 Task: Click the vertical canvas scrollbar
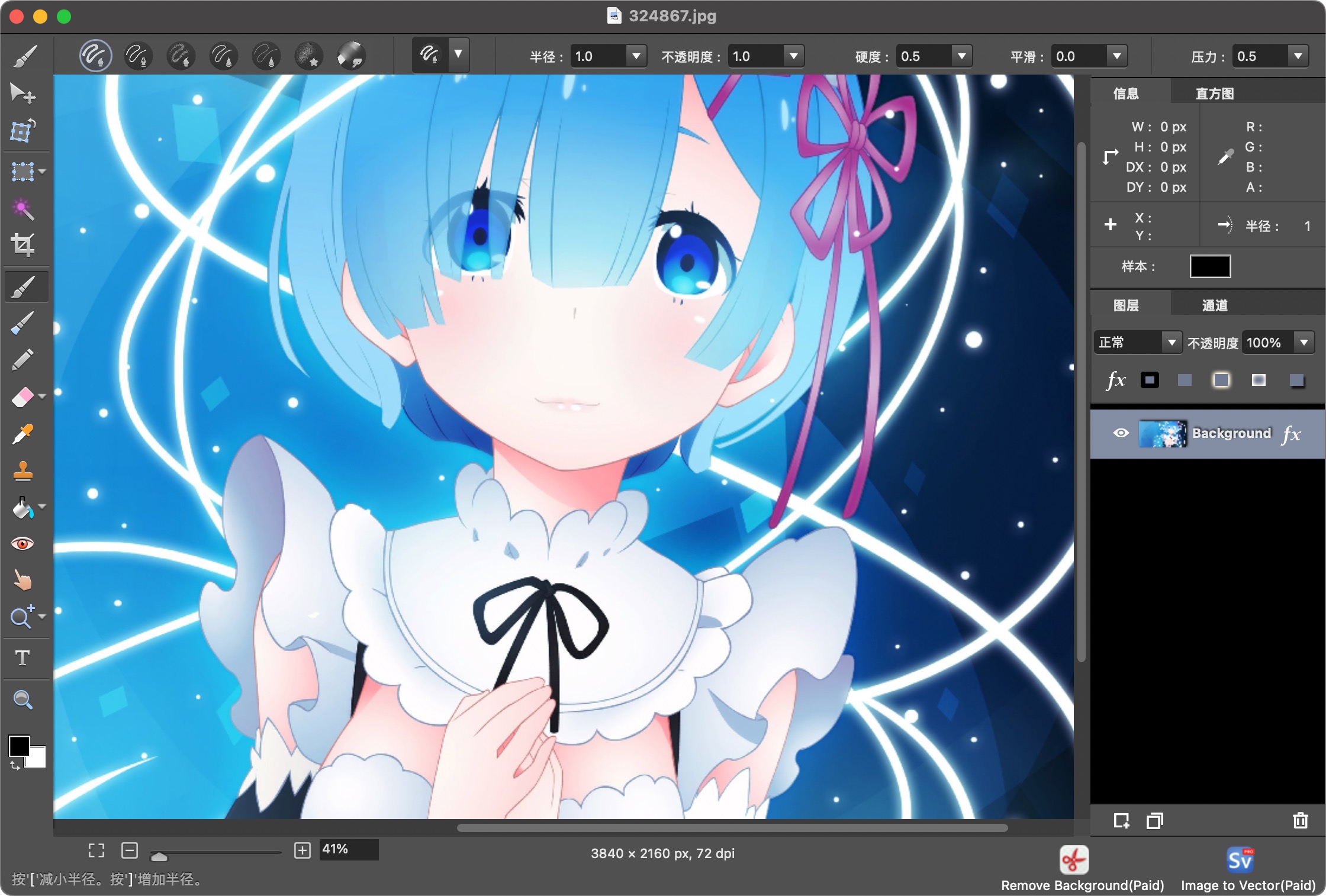point(1081,402)
